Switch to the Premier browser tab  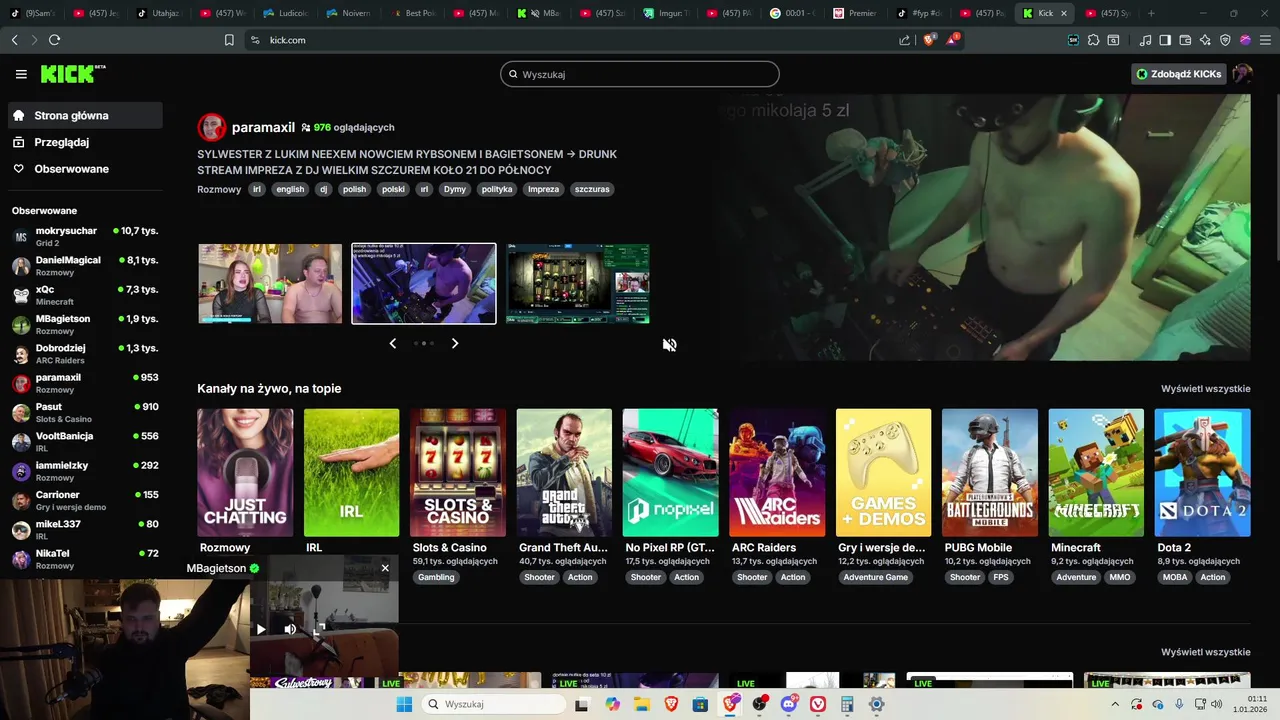(x=854, y=13)
